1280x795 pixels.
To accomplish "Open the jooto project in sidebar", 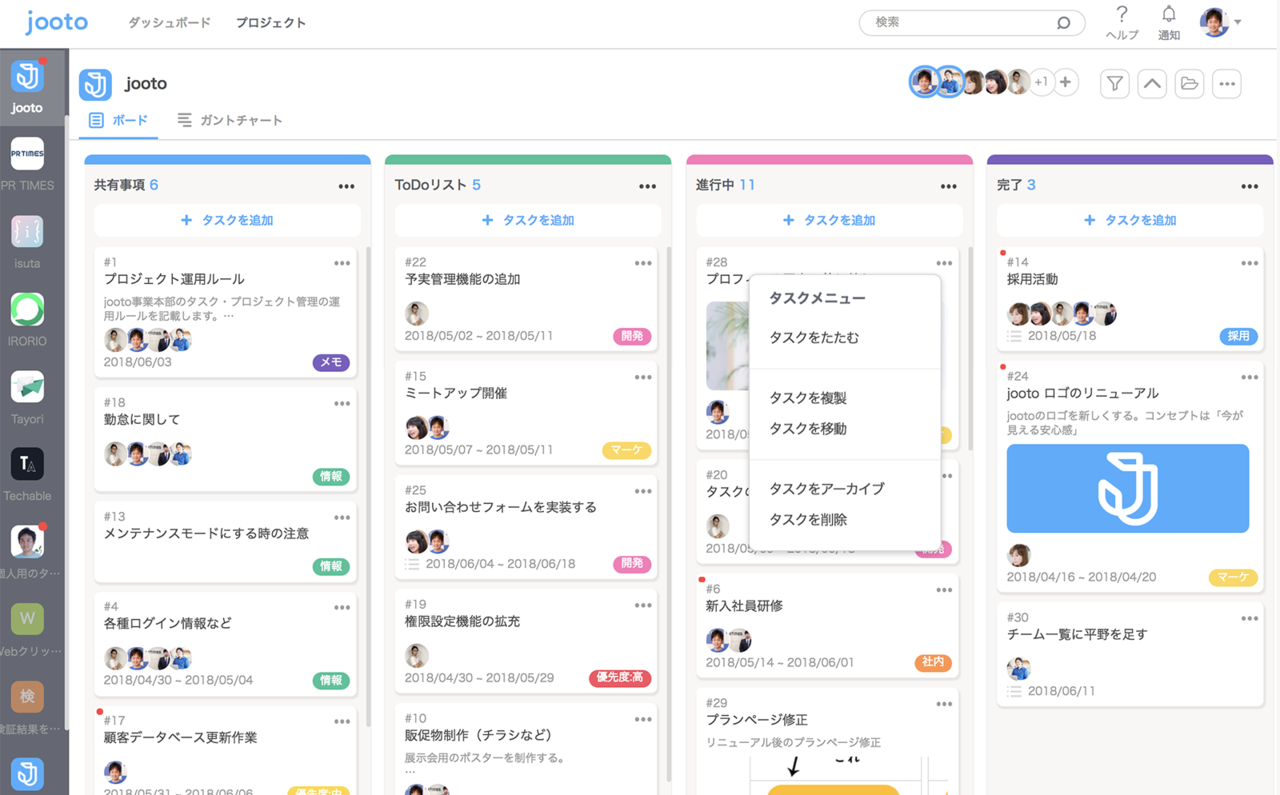I will pos(27,76).
